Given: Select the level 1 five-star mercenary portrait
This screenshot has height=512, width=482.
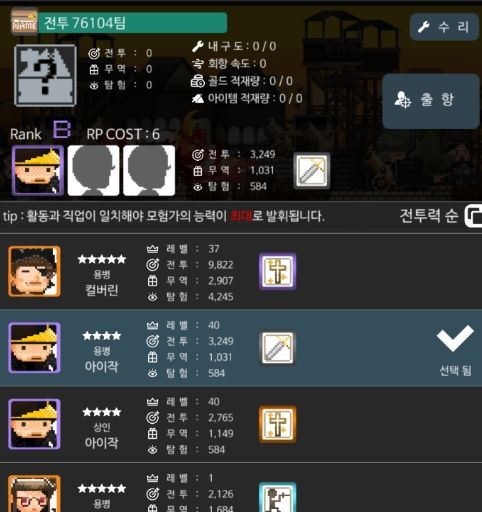Looking at the screenshot, I should point(34,494).
